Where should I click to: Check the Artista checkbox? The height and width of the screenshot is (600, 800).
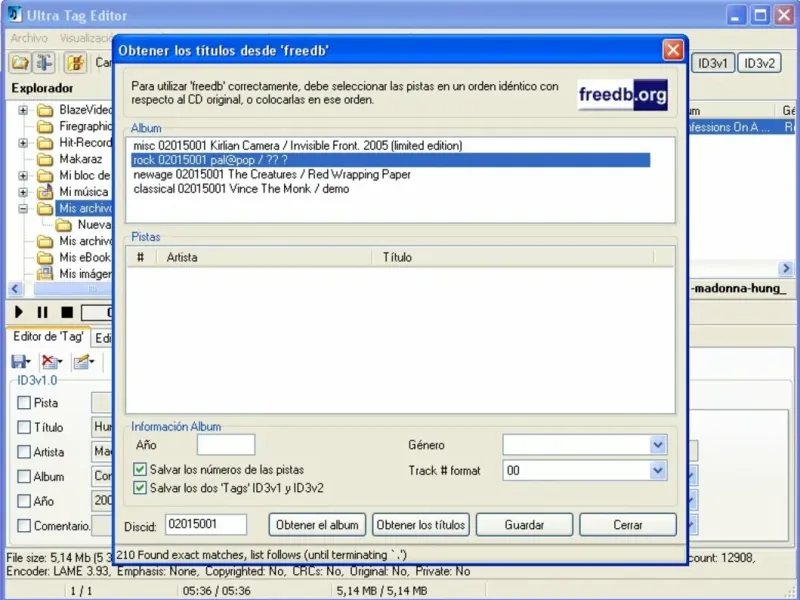pyautogui.click(x=23, y=452)
